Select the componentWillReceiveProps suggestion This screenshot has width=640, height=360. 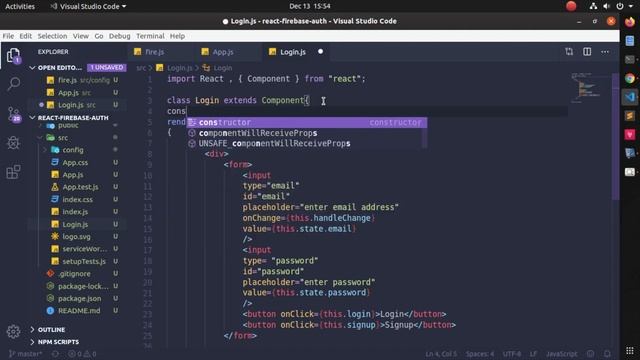point(307,133)
